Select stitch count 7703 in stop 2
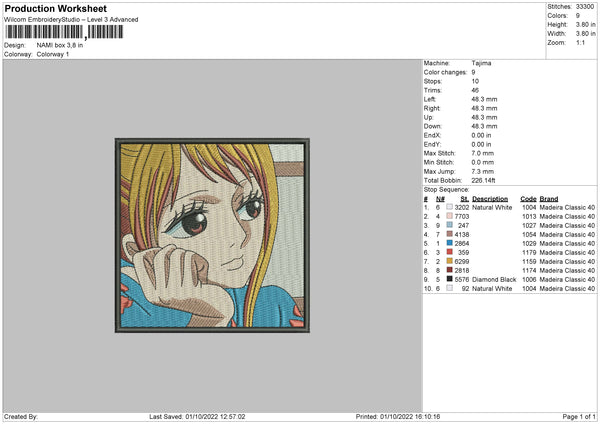This screenshot has width=600, height=424. pos(462,217)
